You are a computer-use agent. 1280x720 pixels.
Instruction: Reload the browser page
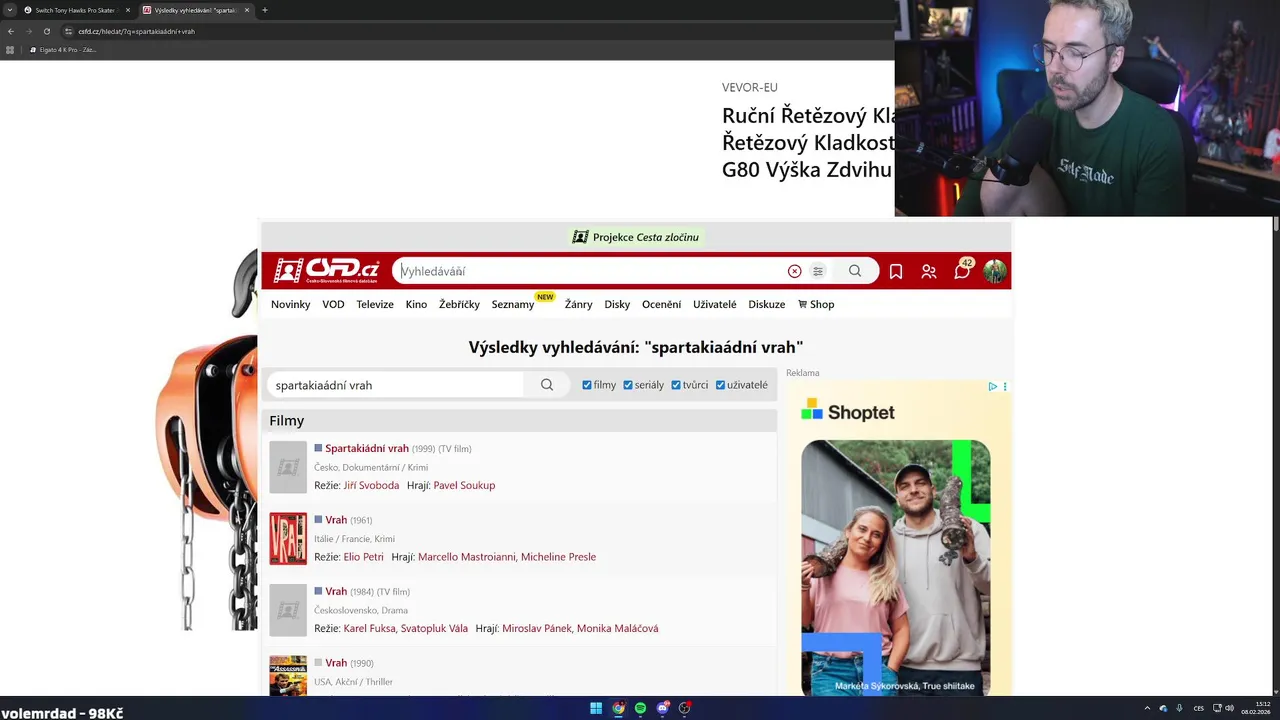[46, 31]
